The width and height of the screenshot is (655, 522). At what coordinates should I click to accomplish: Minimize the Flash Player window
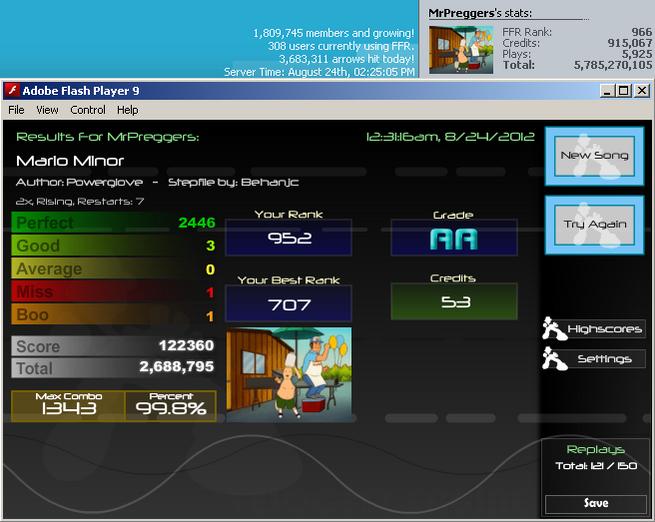607,91
